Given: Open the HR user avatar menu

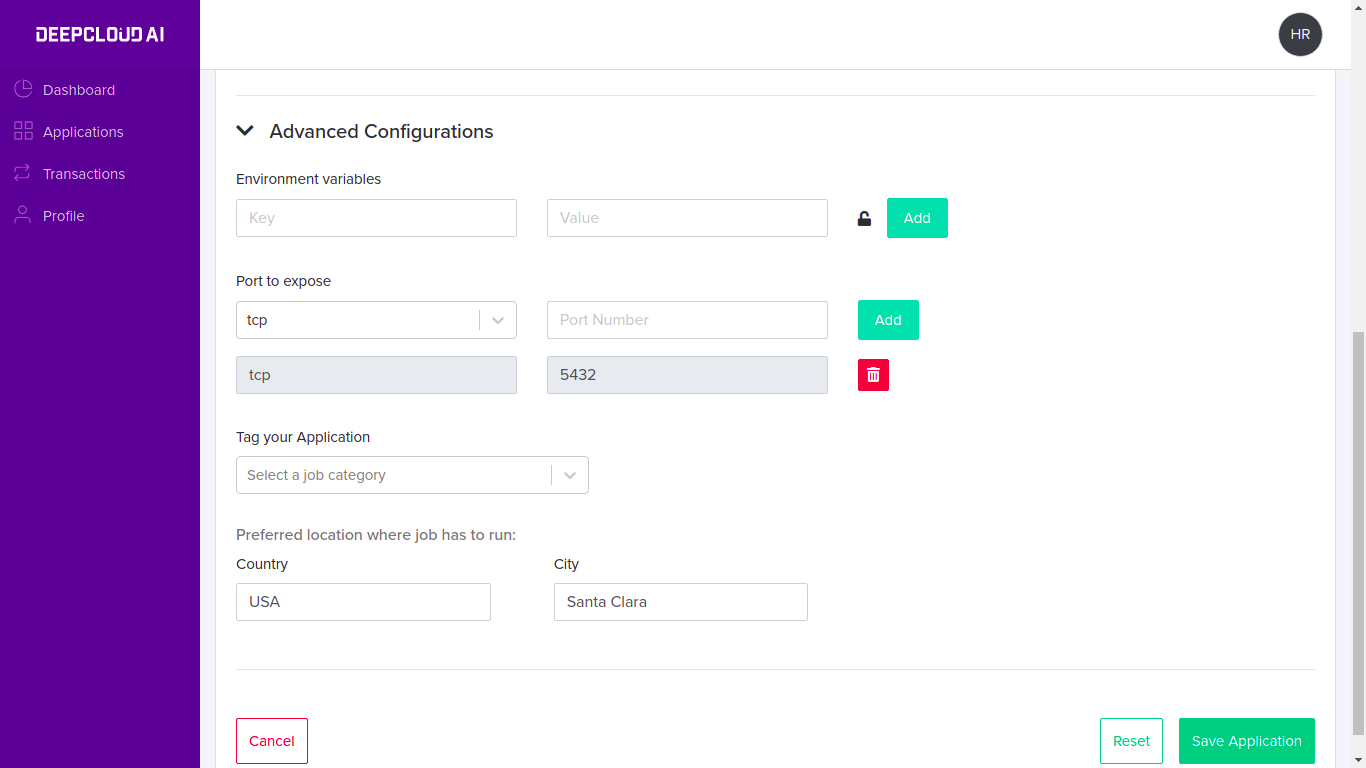Looking at the screenshot, I should tap(1300, 34).
